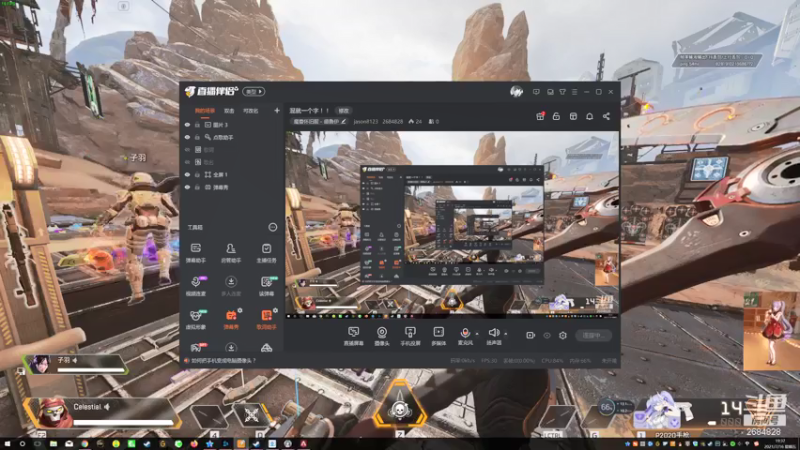Add a new scene with plus icon
Image resolution: width=800 pixels, height=450 pixels.
[x=277, y=110]
